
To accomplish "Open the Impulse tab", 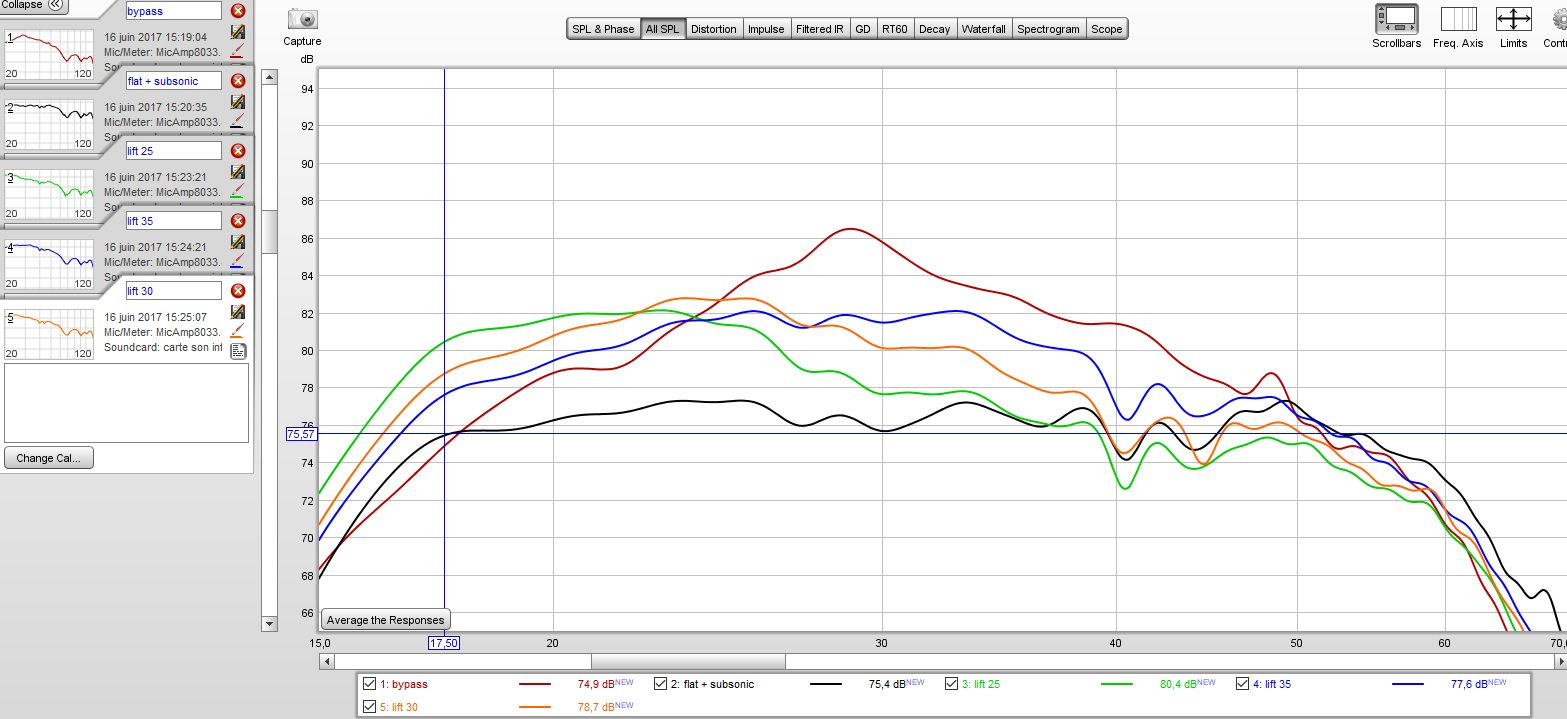I will tap(767, 29).
